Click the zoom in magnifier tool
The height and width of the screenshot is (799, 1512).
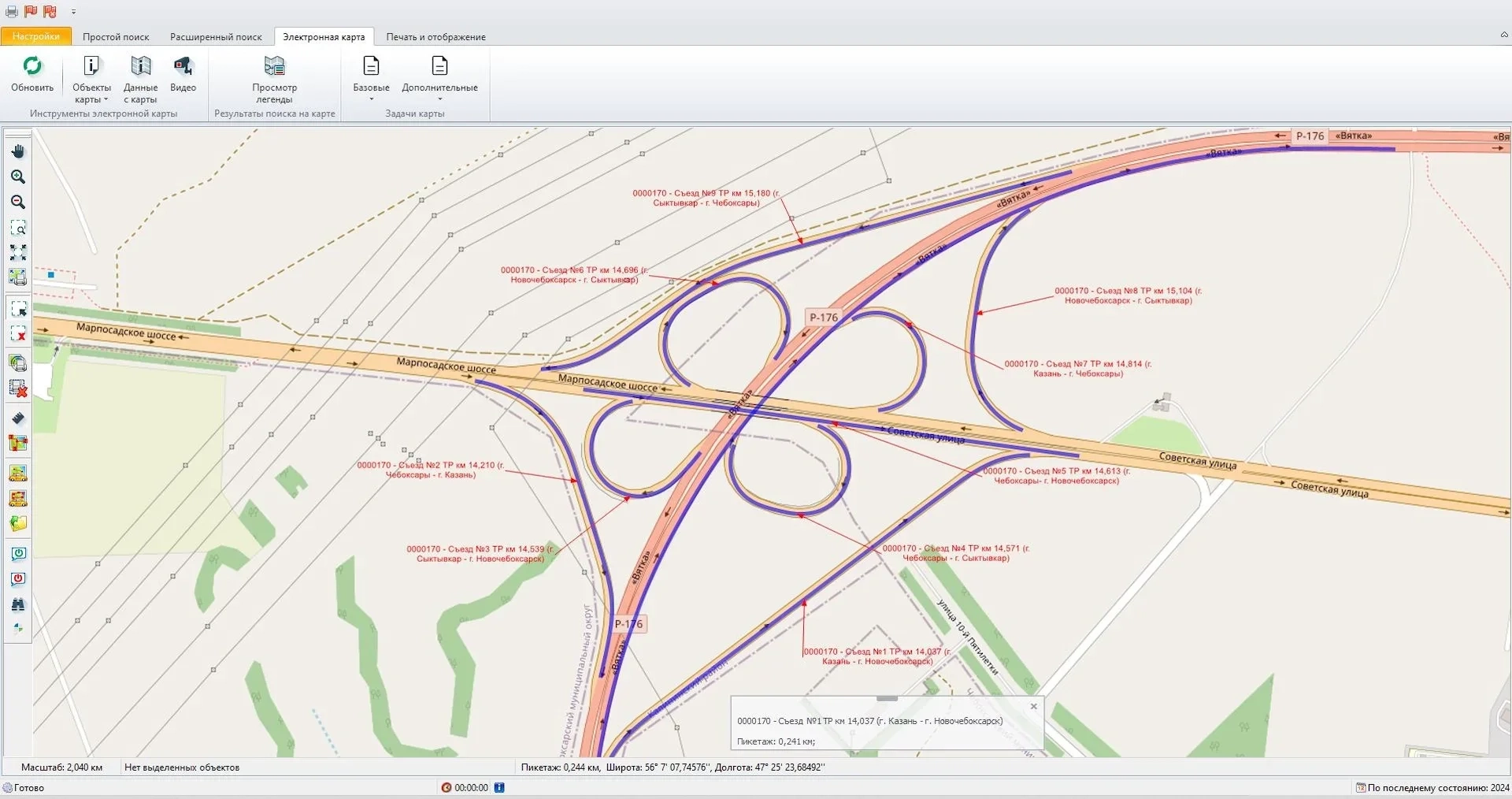(18, 177)
